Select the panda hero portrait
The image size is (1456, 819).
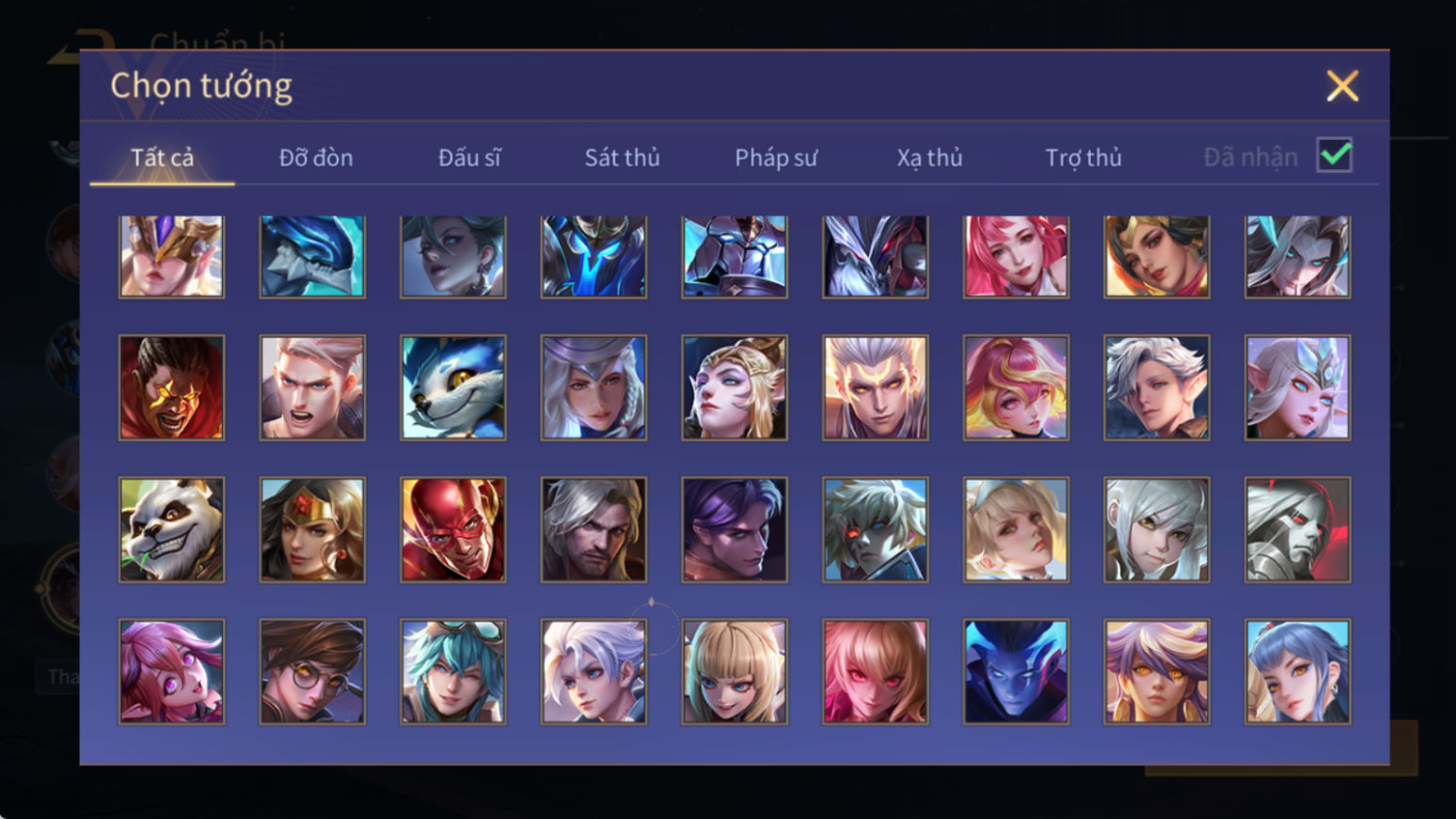[x=171, y=529]
